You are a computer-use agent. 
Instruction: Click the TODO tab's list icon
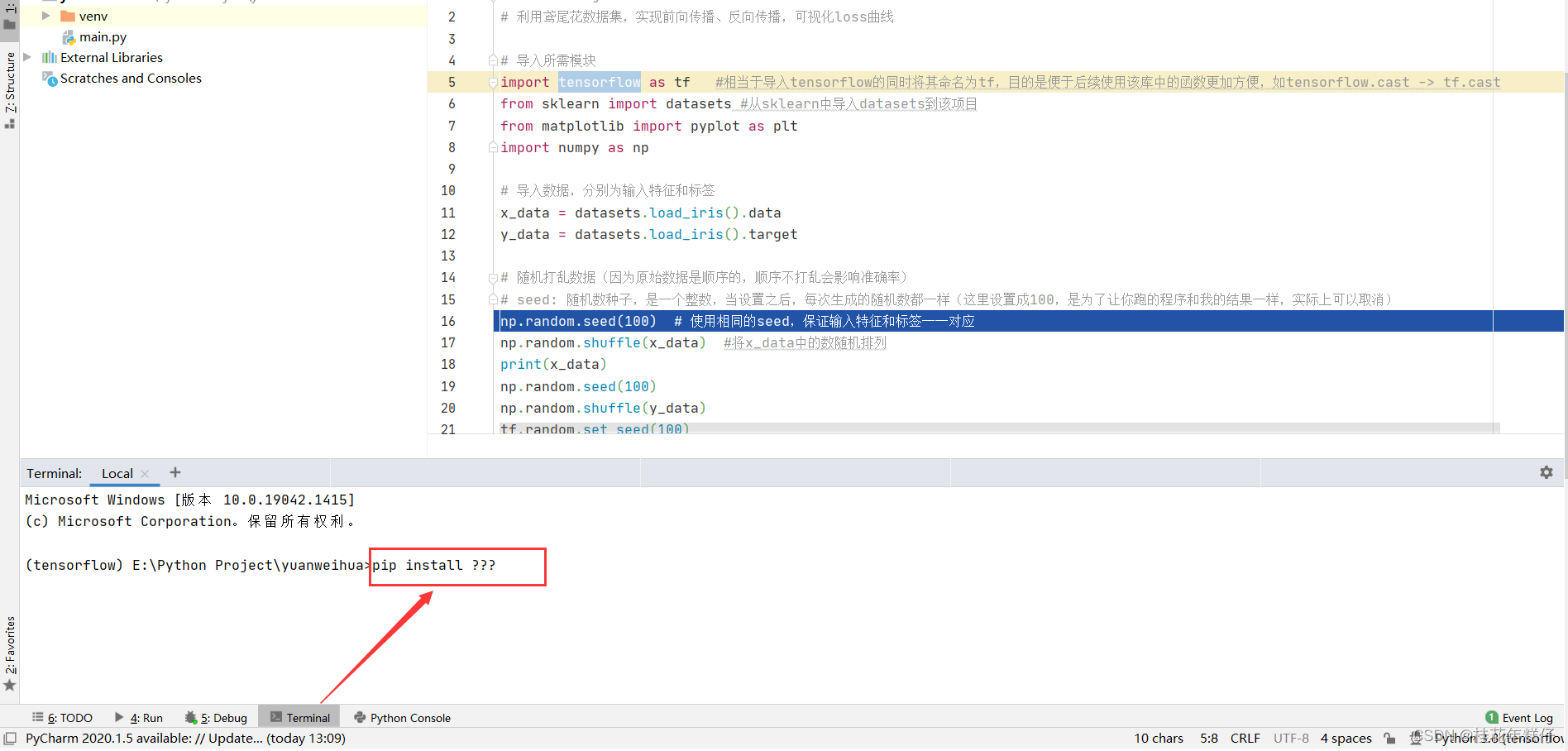click(37, 716)
